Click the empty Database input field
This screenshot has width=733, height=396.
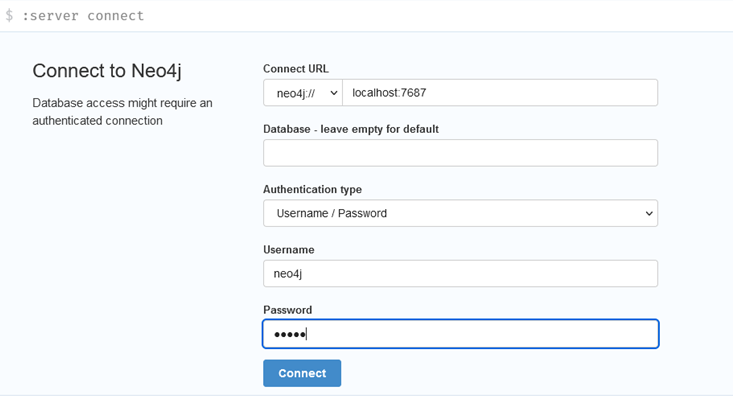460,153
